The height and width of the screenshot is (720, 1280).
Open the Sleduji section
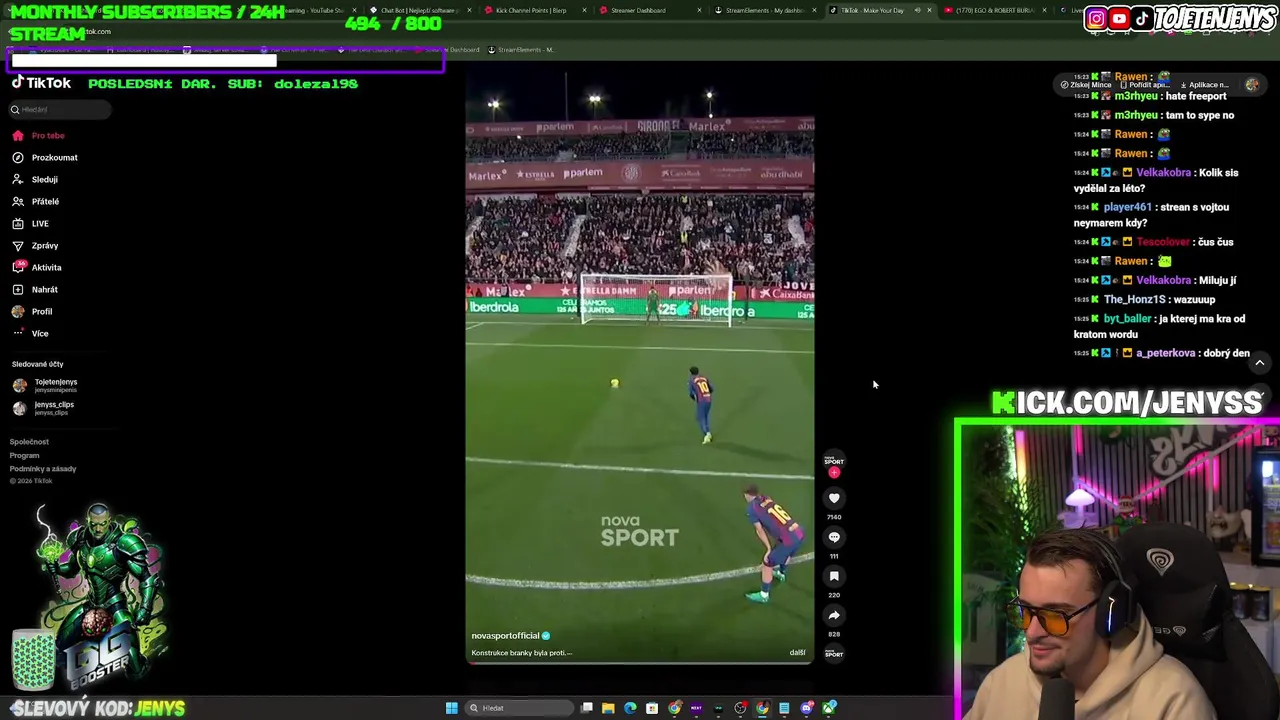coord(35,179)
